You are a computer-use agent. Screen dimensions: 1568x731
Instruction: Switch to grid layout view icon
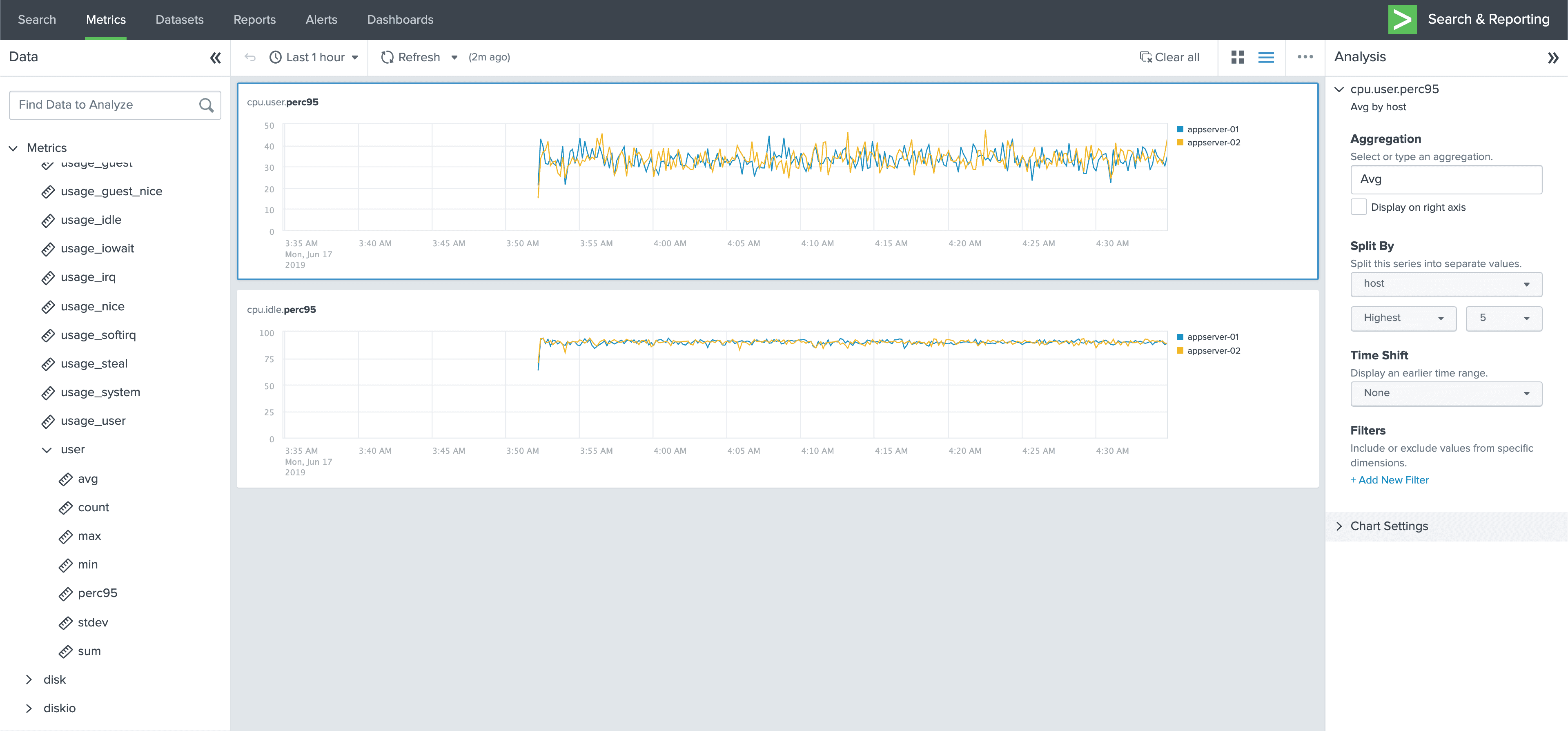click(1237, 57)
